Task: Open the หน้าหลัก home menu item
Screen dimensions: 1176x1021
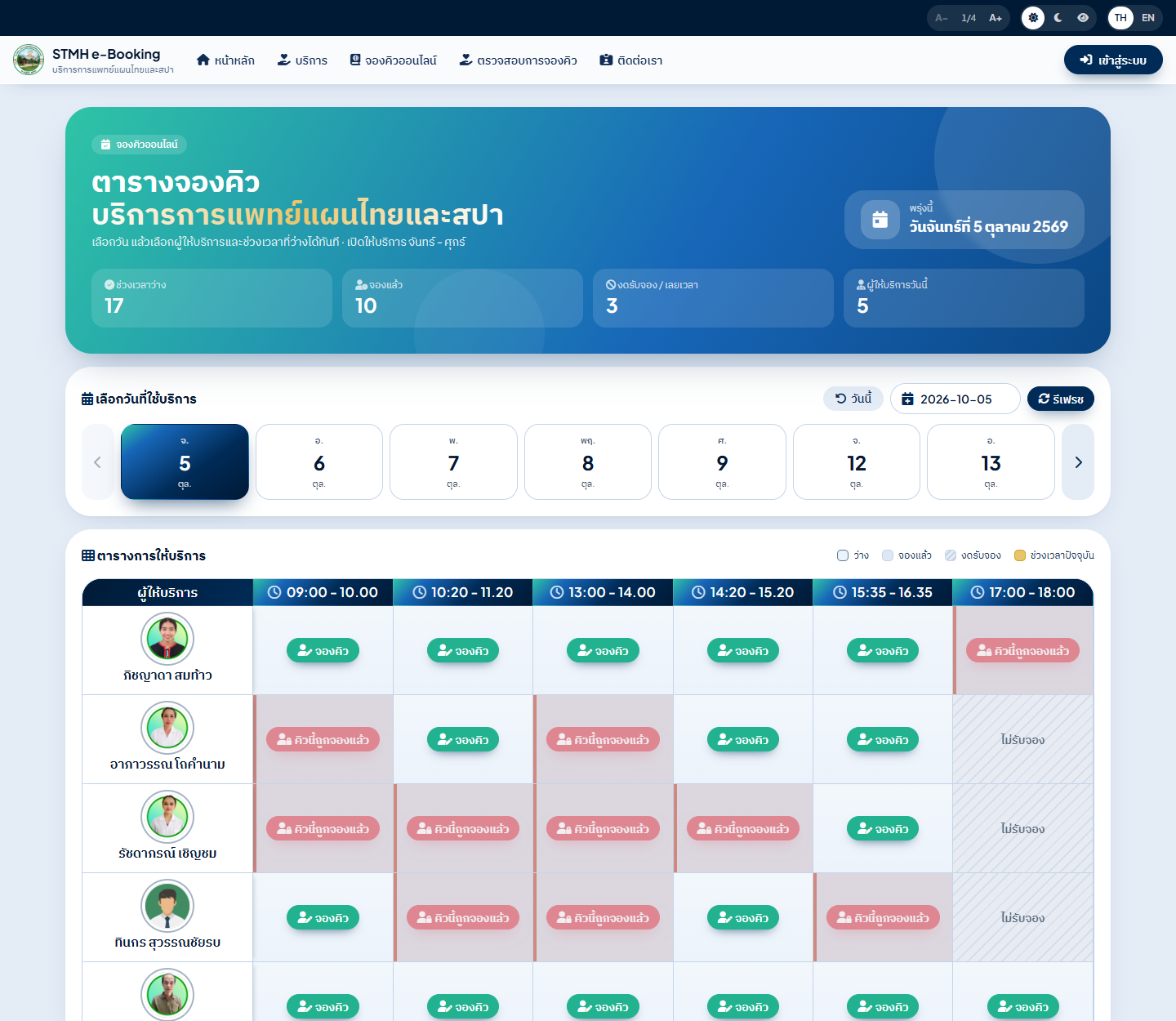Action: (x=225, y=60)
